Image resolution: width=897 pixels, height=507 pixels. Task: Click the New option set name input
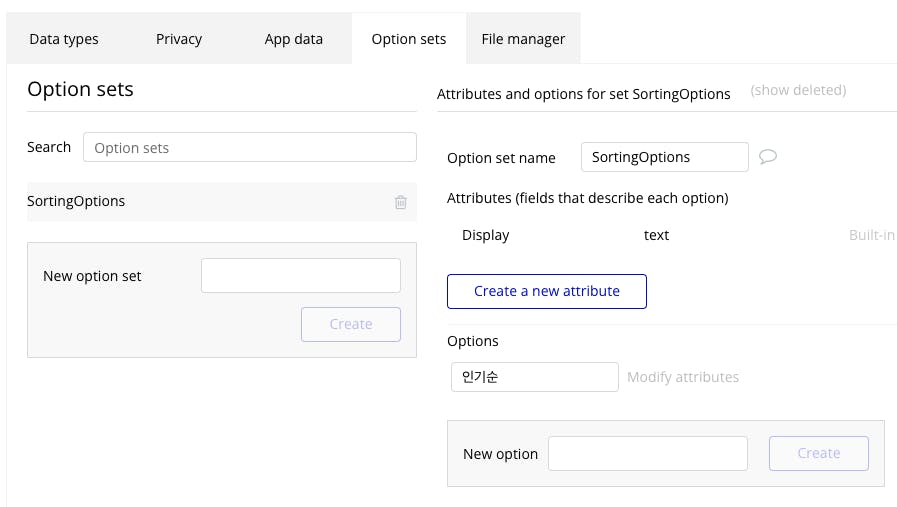[300, 276]
